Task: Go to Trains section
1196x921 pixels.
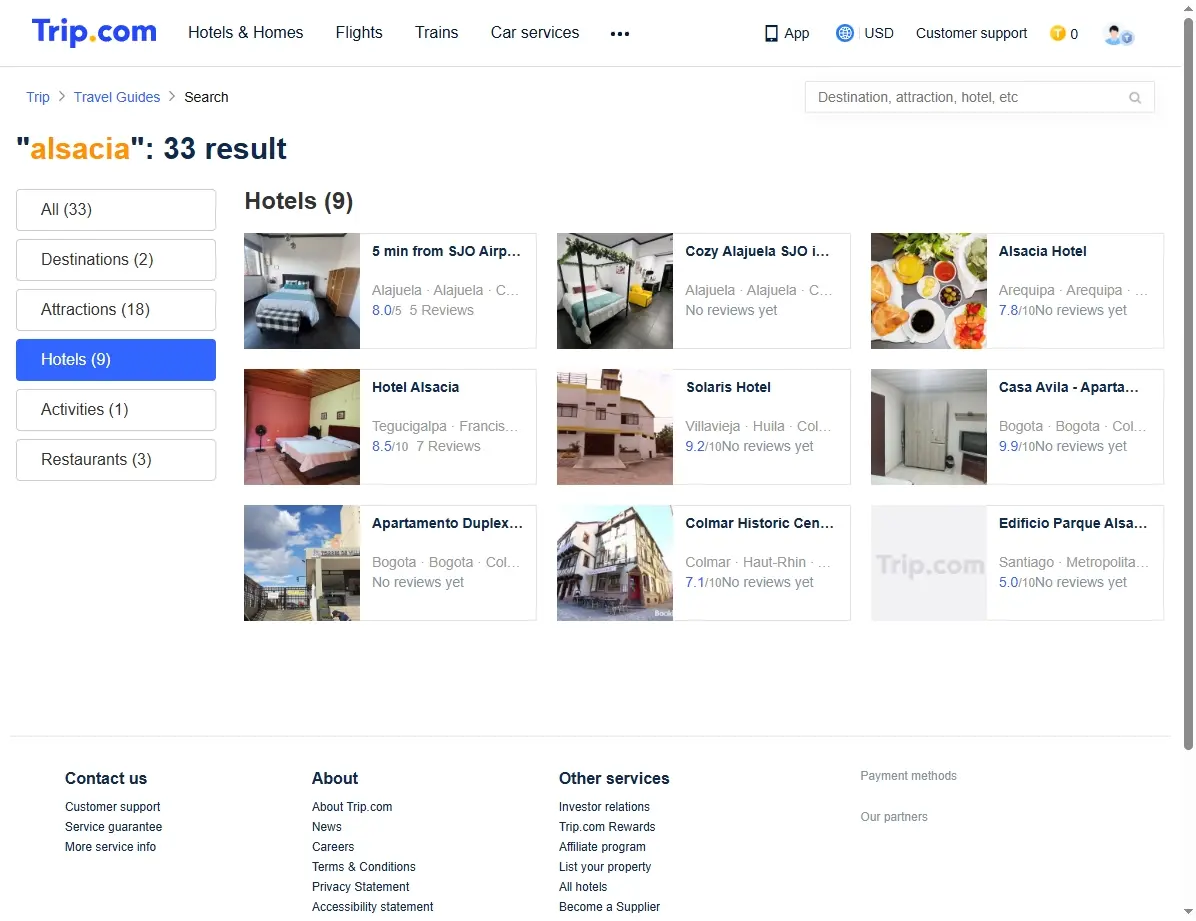Action: pyautogui.click(x=436, y=33)
